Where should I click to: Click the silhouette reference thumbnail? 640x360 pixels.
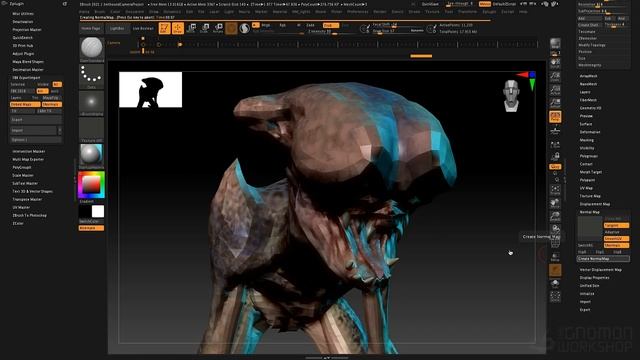click(x=151, y=90)
